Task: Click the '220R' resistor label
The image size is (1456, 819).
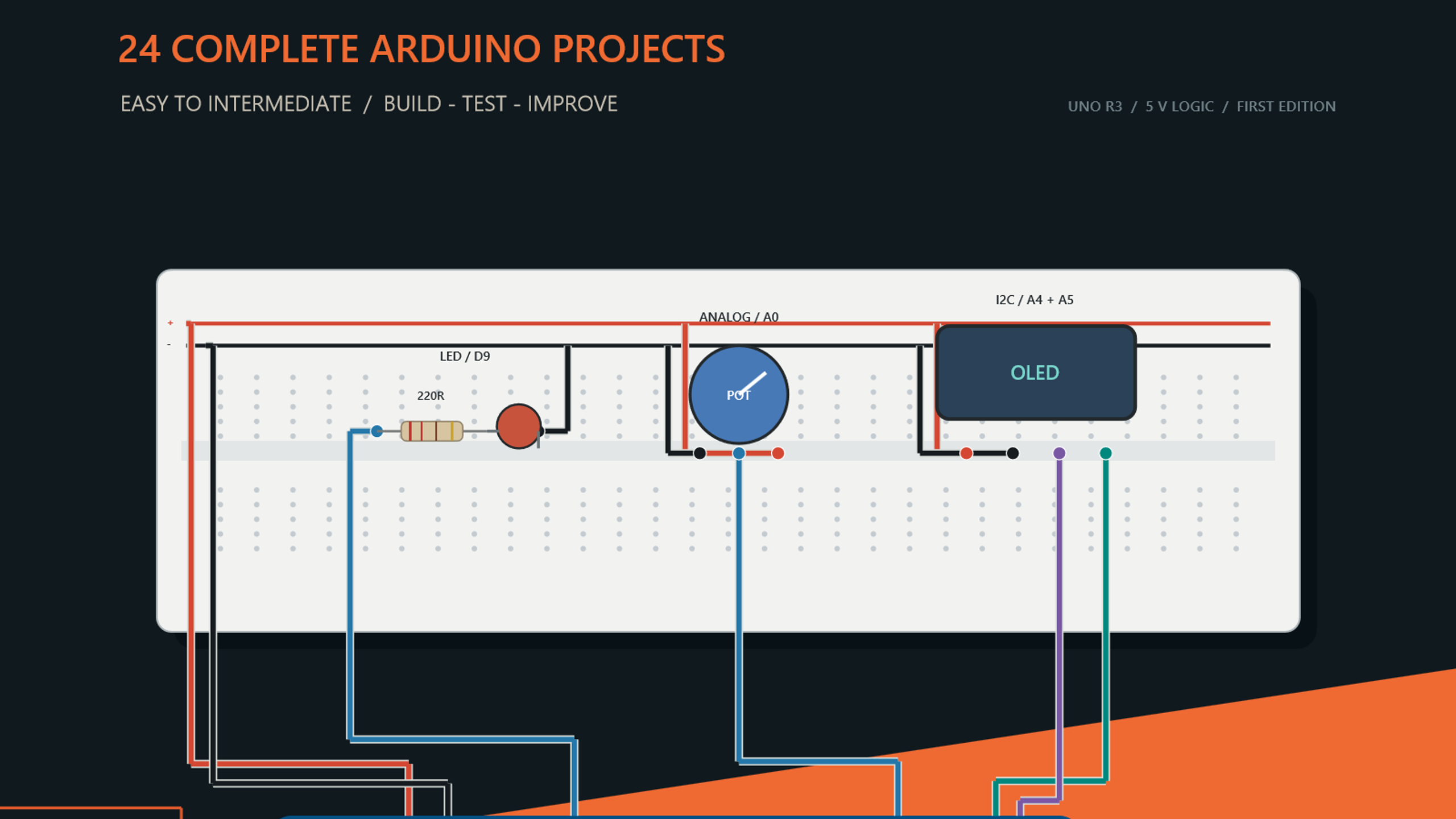Action: pos(431,396)
